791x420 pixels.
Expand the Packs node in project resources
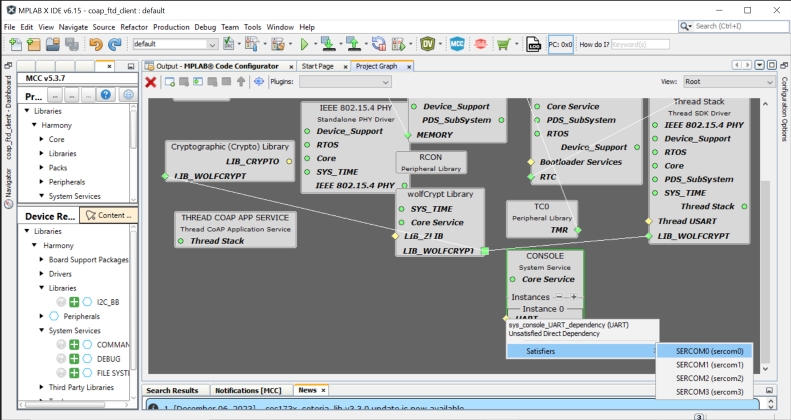(x=42, y=167)
